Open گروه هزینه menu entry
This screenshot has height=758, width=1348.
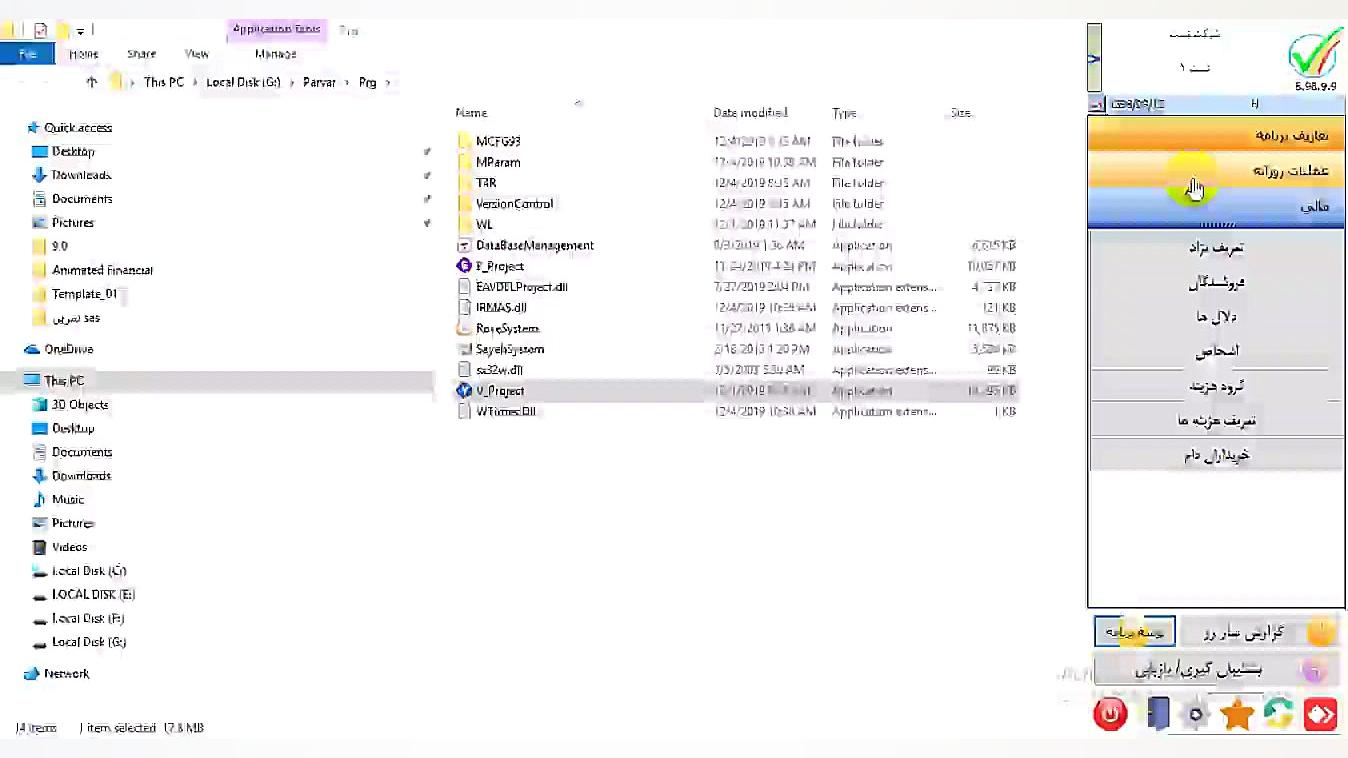click(x=1216, y=386)
